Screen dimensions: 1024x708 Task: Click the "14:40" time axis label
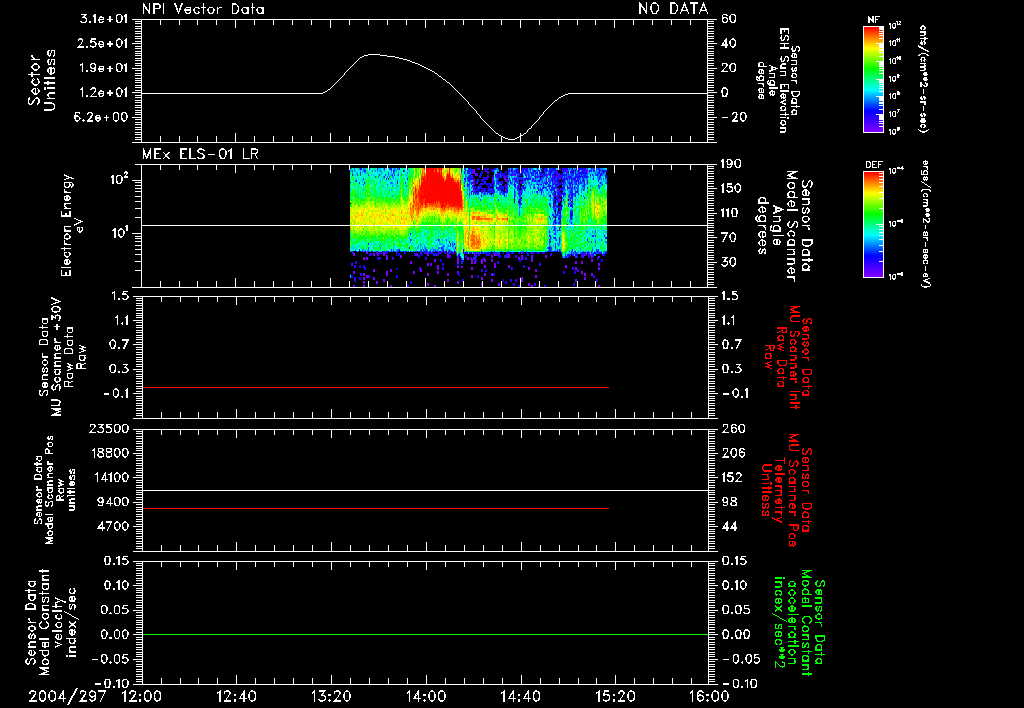point(520,696)
